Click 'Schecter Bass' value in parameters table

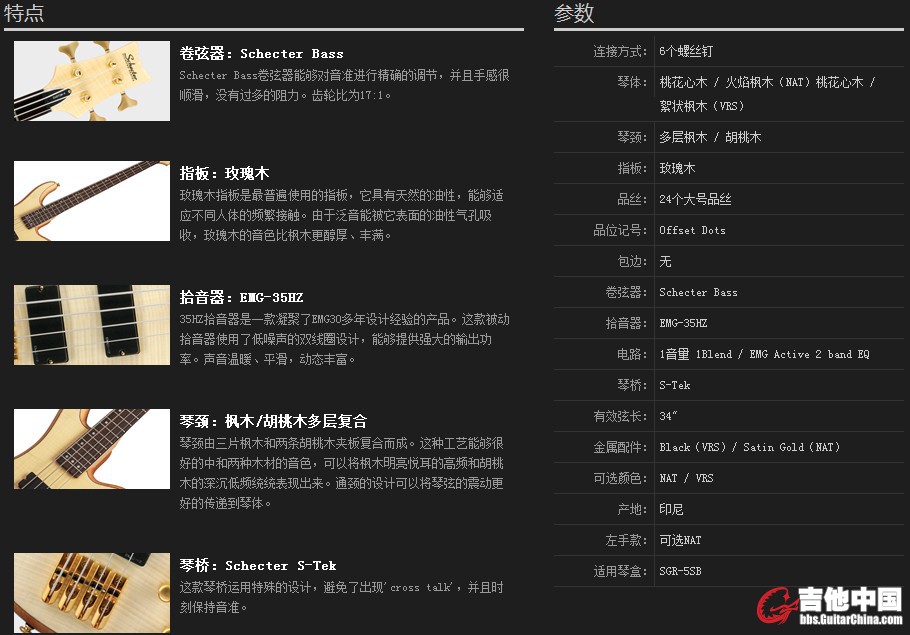(x=698, y=292)
